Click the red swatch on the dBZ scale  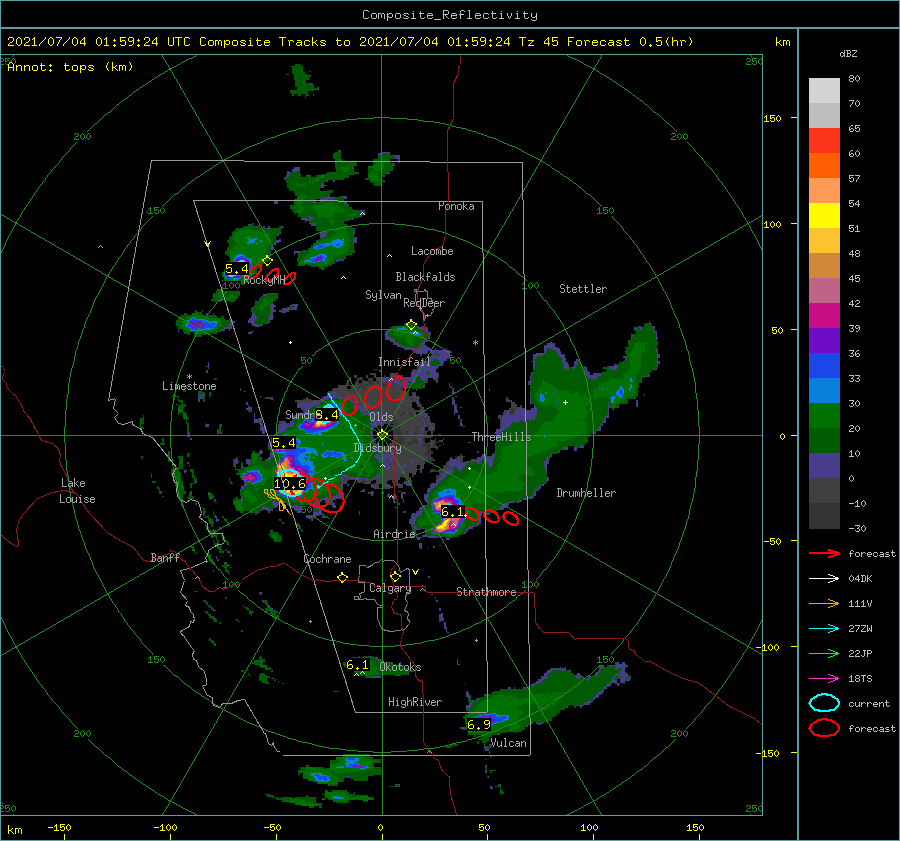click(x=824, y=141)
